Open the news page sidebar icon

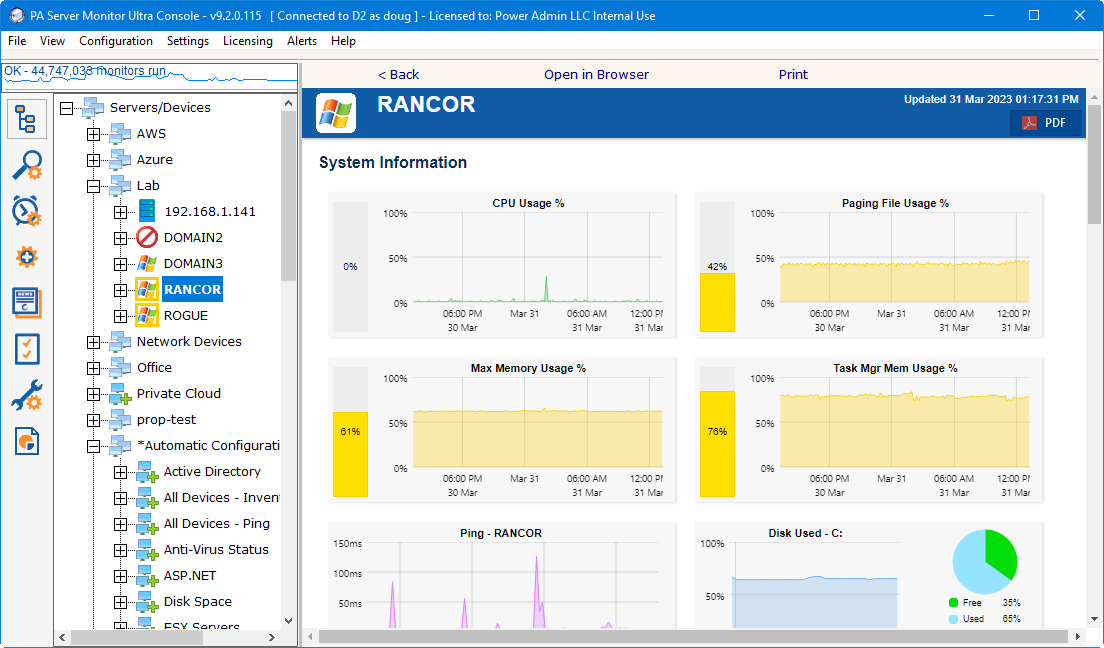[x=27, y=302]
